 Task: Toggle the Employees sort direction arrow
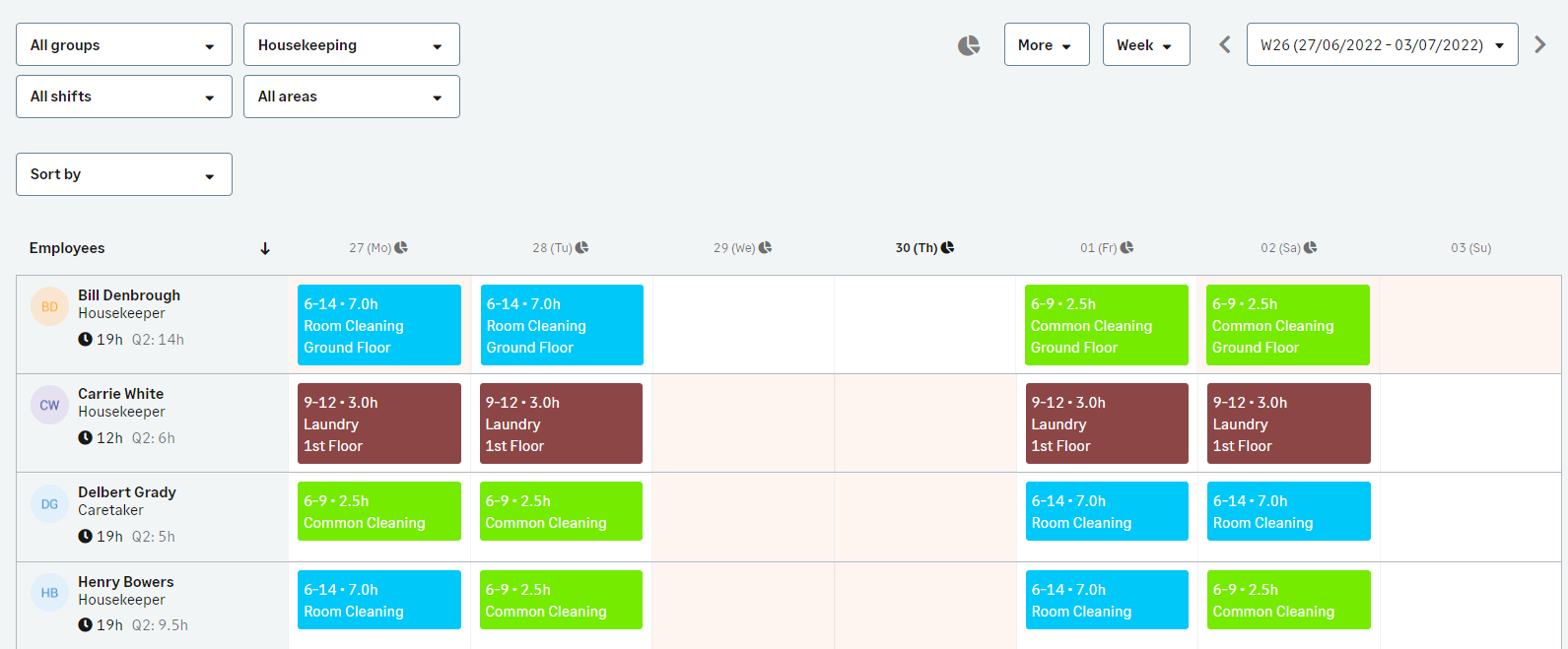tap(265, 248)
